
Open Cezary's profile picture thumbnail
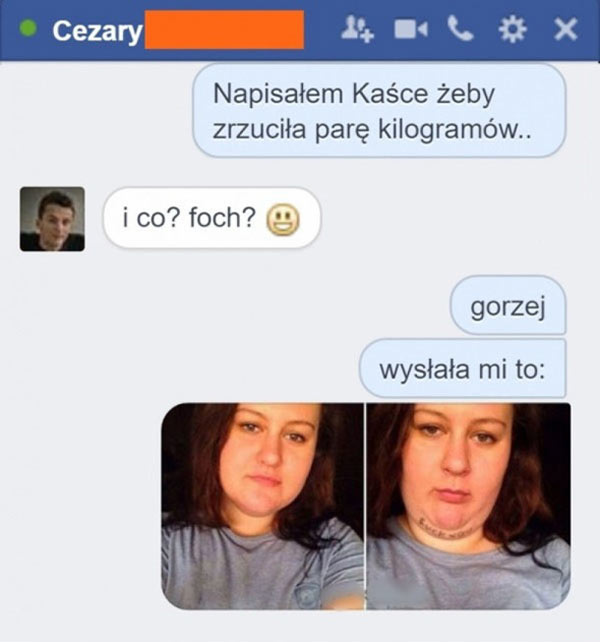[x=52, y=219]
